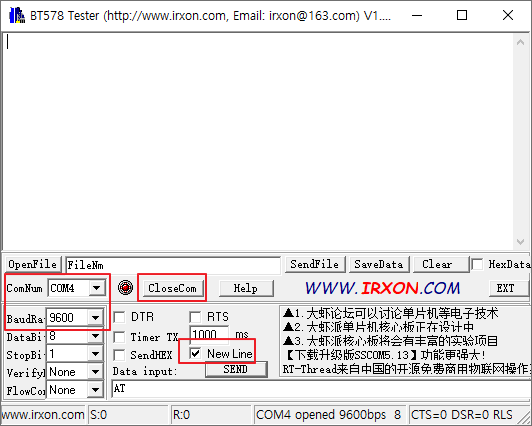Click the line starting with ▲3. 大虾派核心板
This screenshot has height=426, width=532.
pos(390,341)
